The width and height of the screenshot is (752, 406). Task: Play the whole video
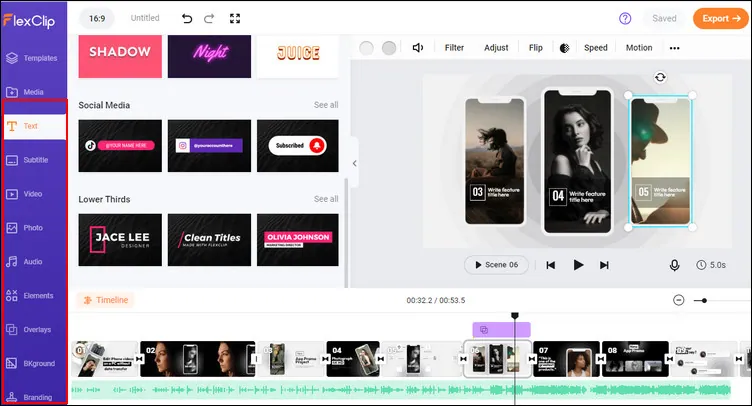click(578, 265)
